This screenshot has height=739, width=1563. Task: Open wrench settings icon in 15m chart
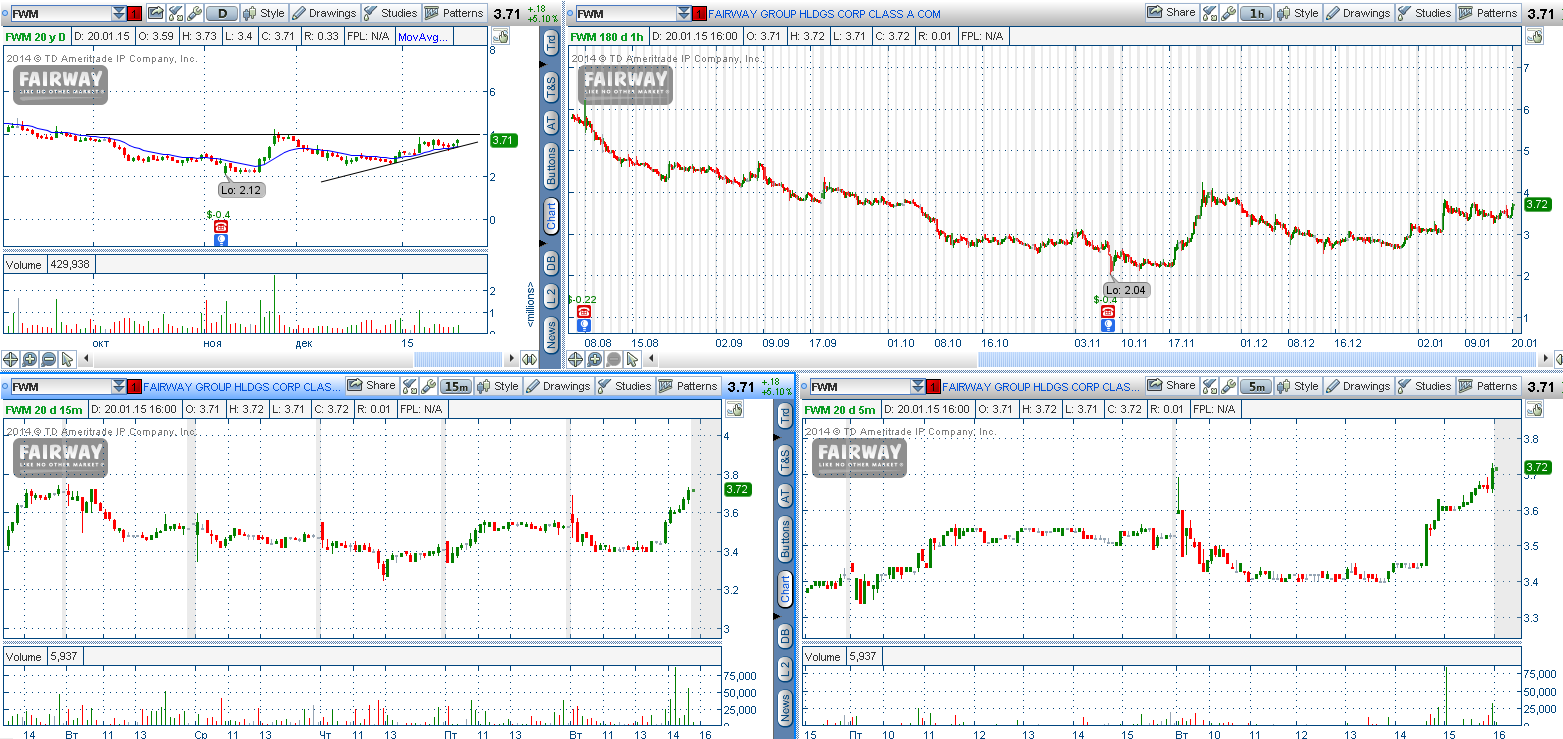coord(429,386)
